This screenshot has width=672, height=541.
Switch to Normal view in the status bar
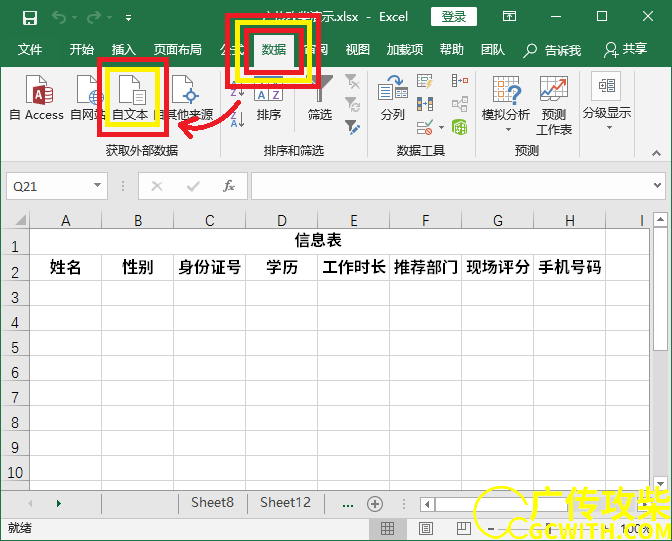click(388, 528)
